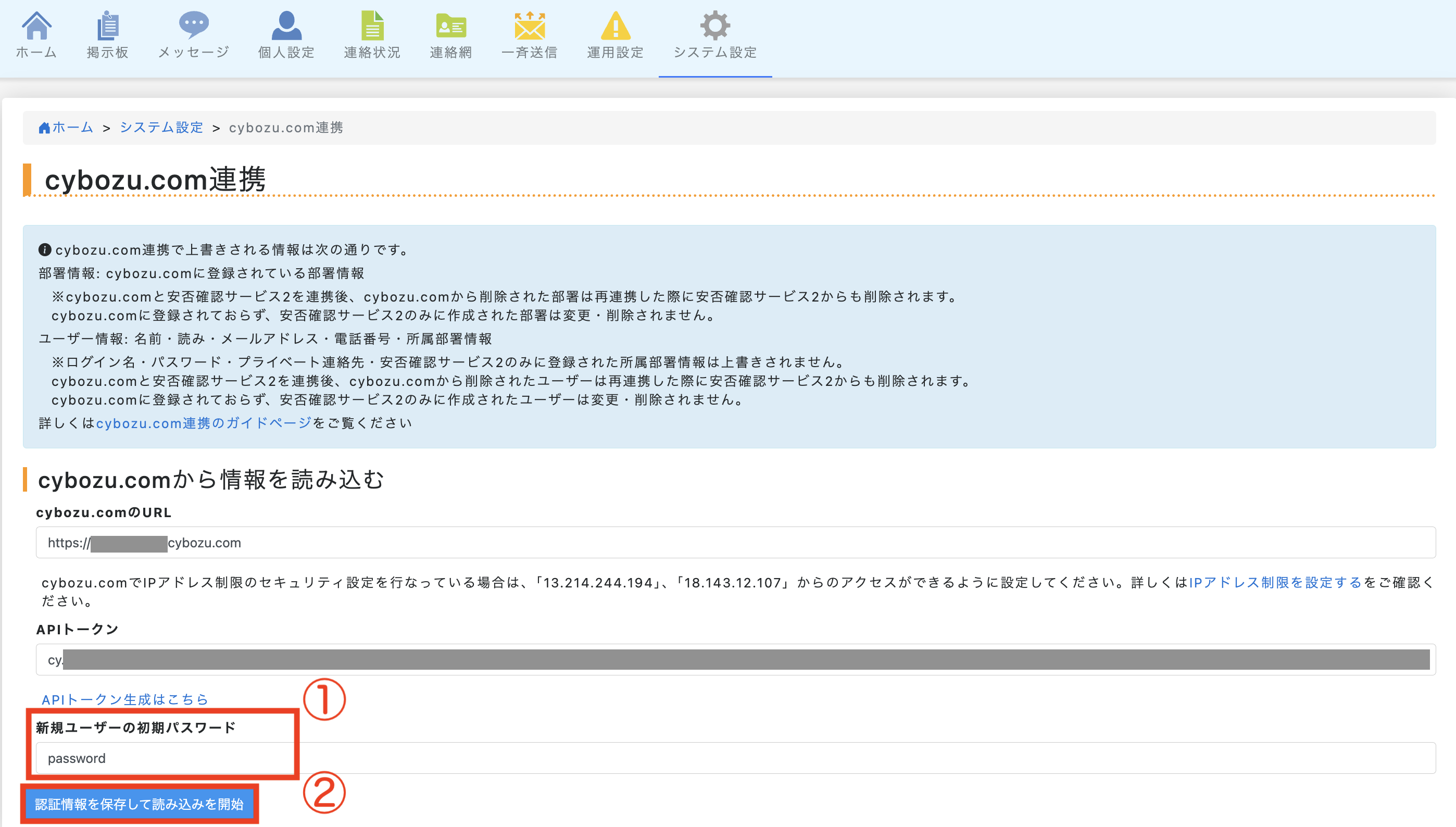The height and width of the screenshot is (827, 1456).
Task: Focus the cybozu.comのURL input field
Action: click(736, 543)
